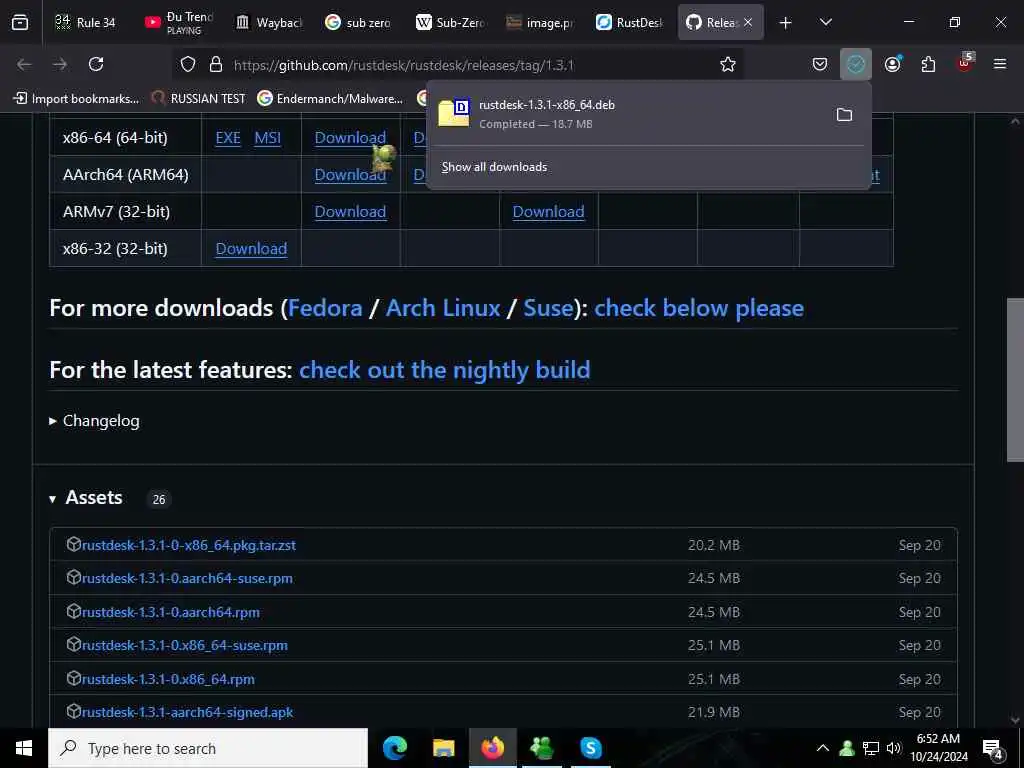Open the Windows Start menu
The image size is (1024, 768).
coord(24,748)
